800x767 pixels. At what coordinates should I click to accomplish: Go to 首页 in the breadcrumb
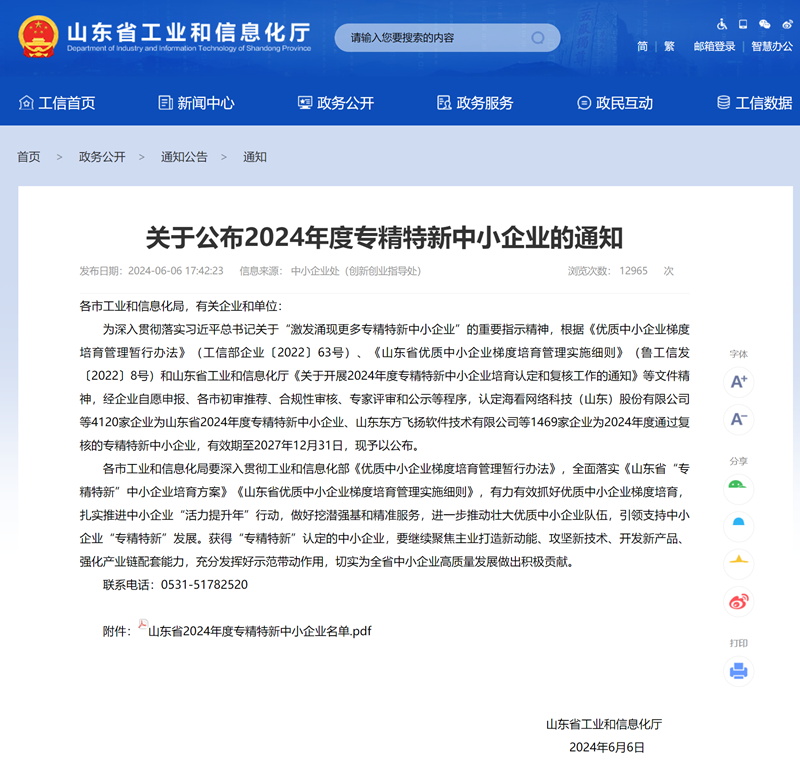[29, 157]
